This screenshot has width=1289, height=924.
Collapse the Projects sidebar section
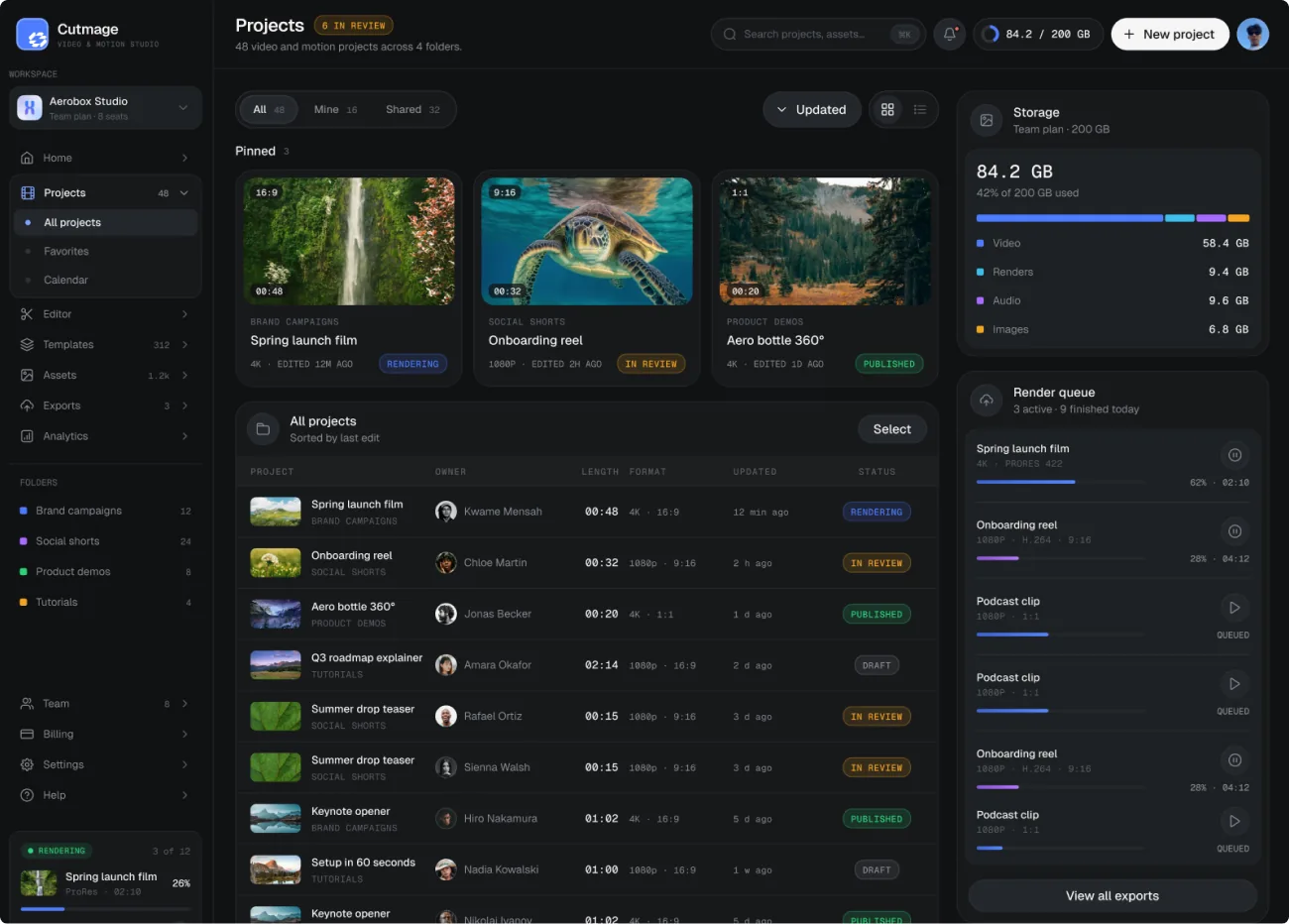[x=183, y=193]
